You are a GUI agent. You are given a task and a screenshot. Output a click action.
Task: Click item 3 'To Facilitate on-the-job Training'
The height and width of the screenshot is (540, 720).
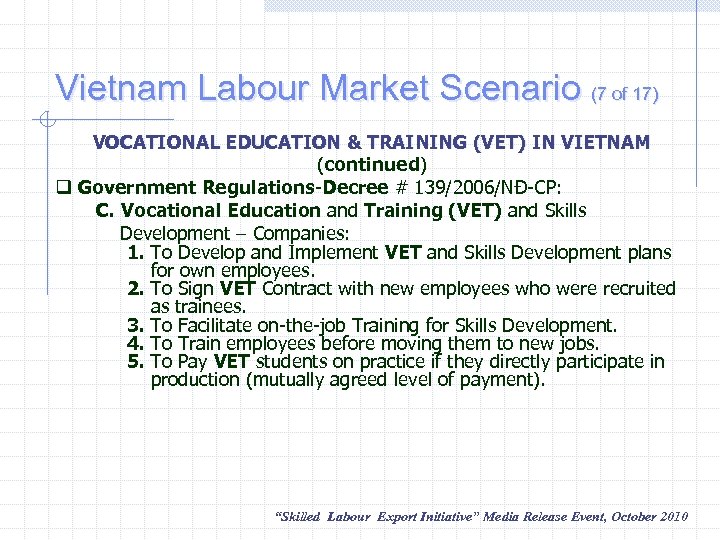372,325
